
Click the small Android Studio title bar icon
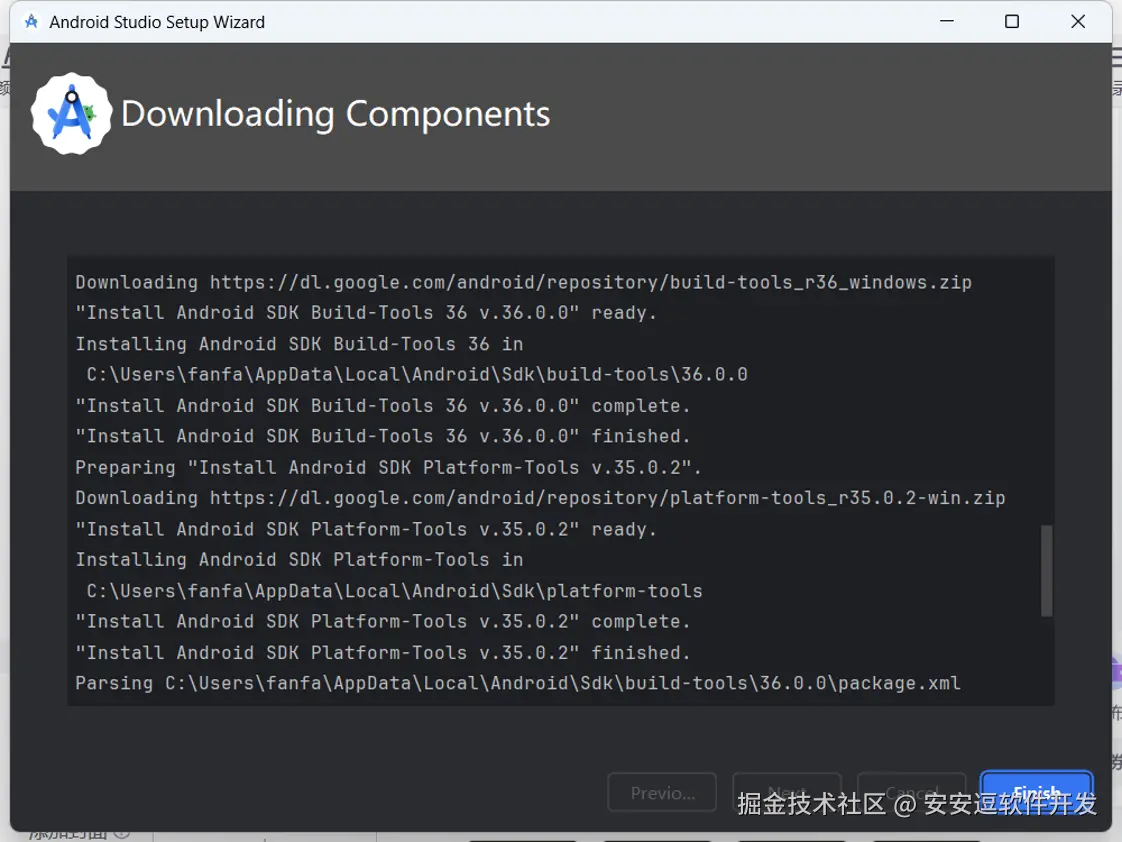31,21
